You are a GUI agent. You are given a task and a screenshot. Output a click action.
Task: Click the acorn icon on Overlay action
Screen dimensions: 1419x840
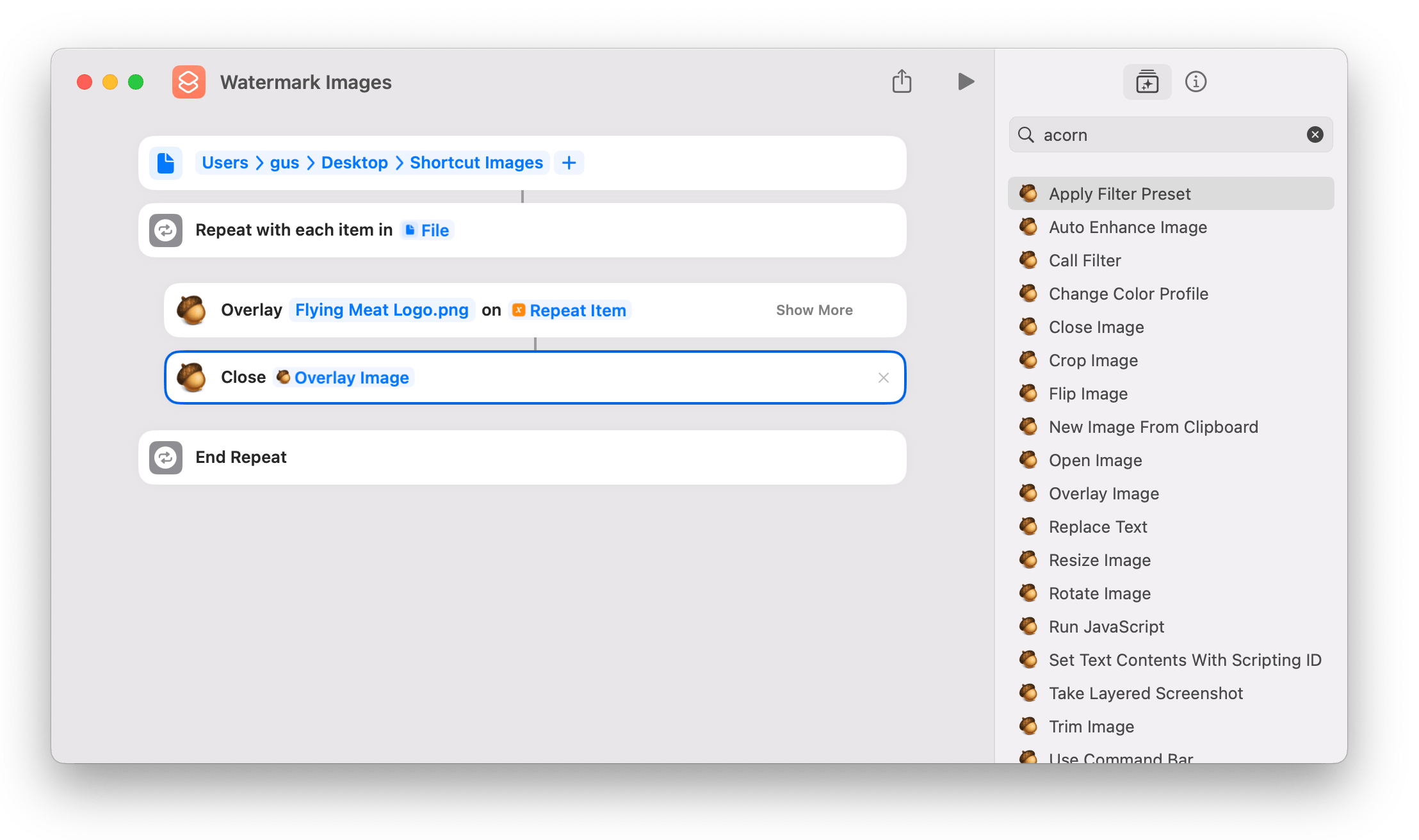point(191,311)
